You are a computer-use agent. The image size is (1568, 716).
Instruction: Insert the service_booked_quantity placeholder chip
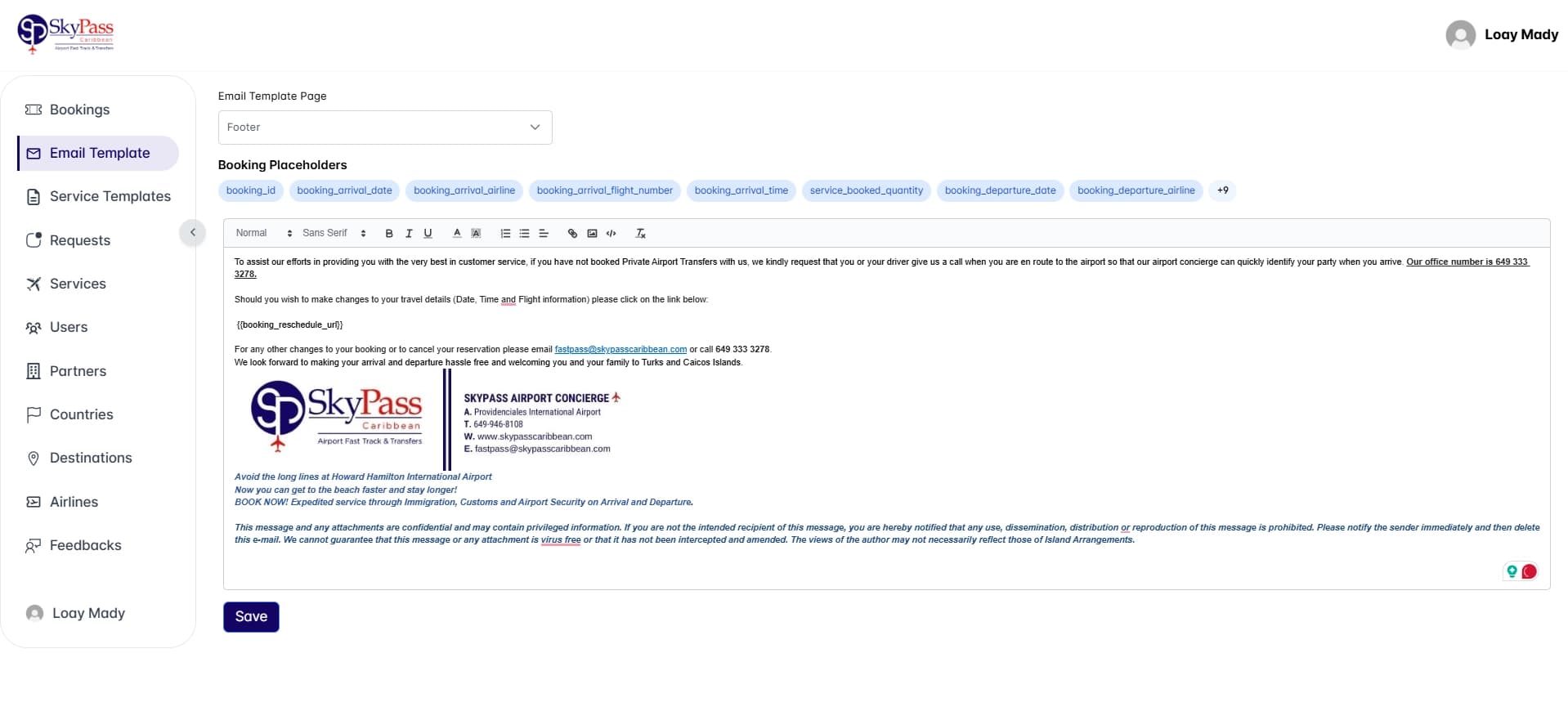[867, 190]
